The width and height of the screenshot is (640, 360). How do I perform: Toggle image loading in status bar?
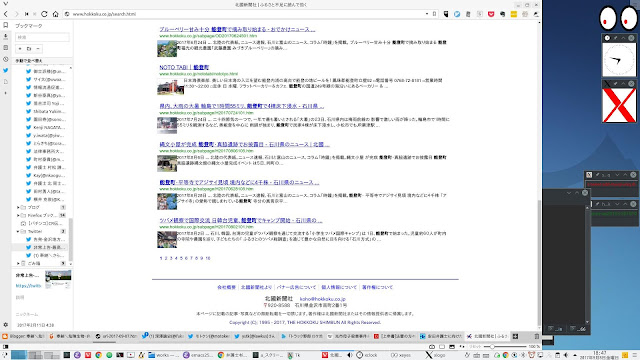tap(452, 347)
